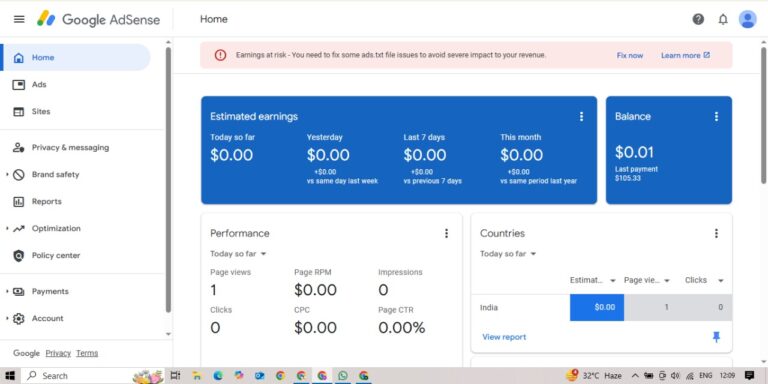Open Learn more link in alert

pos(685,55)
